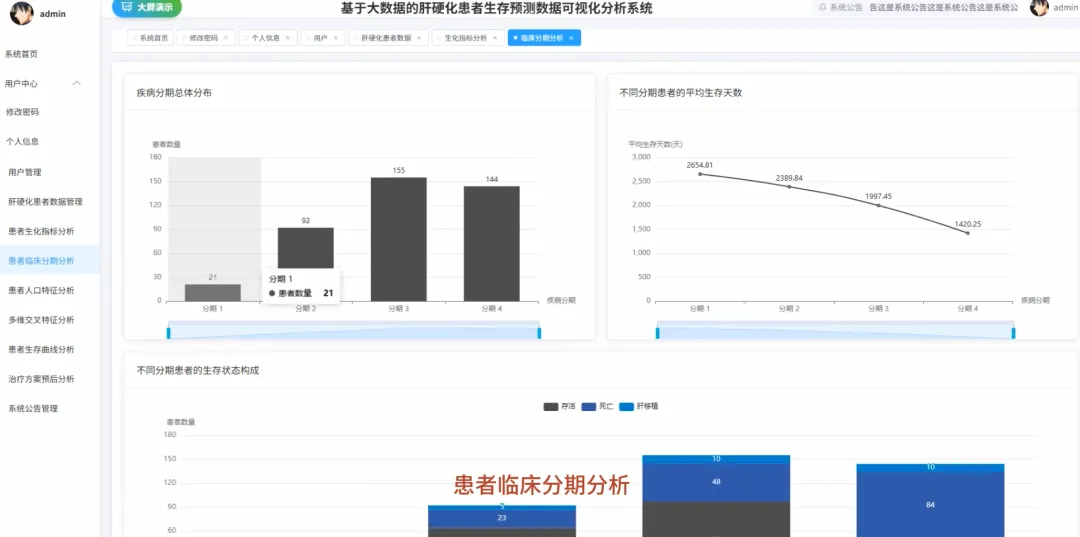Click the 2654.81 data point on the line chart
Image resolution: width=1080 pixels, height=537 pixels.
coord(700,174)
